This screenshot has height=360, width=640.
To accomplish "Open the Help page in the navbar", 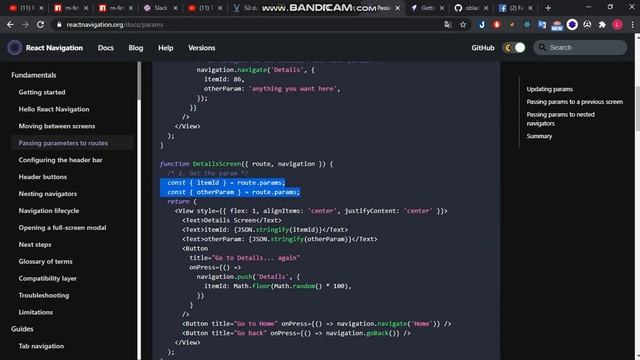I will [x=166, y=48].
